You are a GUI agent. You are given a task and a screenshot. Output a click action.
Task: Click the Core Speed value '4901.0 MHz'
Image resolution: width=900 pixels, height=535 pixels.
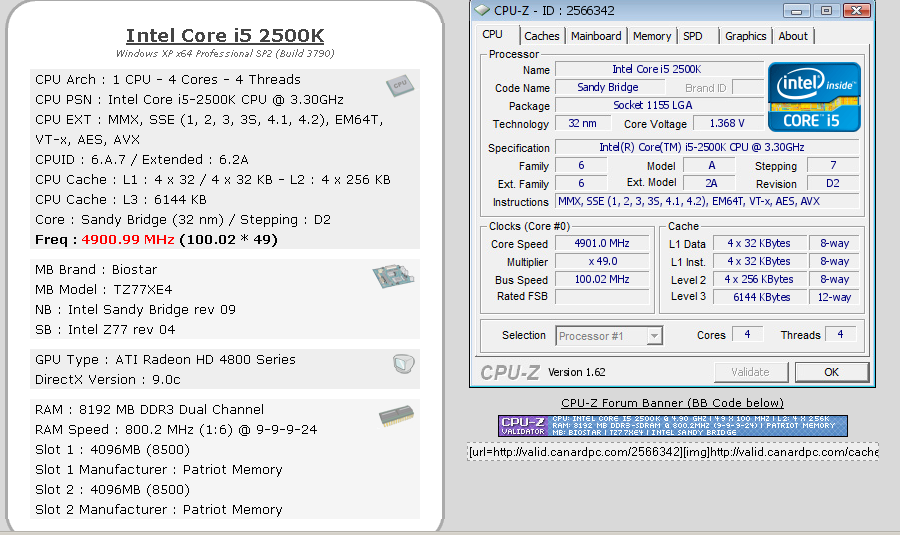tap(602, 243)
